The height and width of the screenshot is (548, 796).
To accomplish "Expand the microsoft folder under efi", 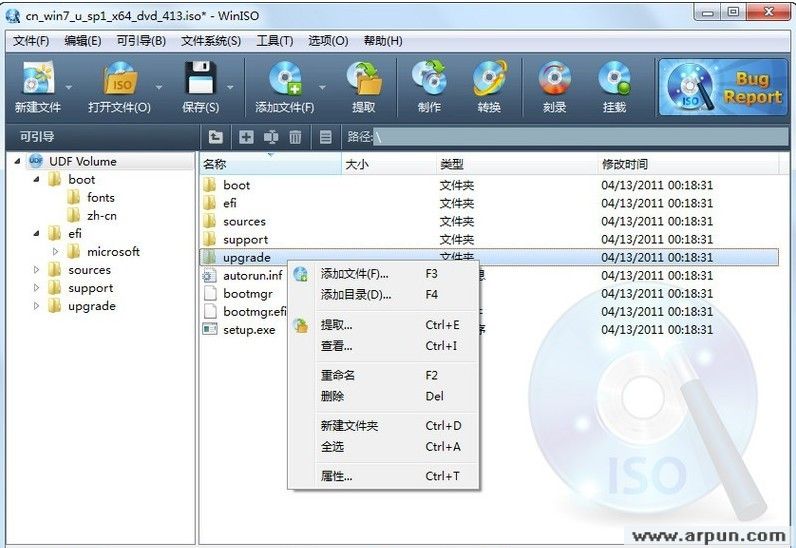I will pyautogui.click(x=56, y=252).
